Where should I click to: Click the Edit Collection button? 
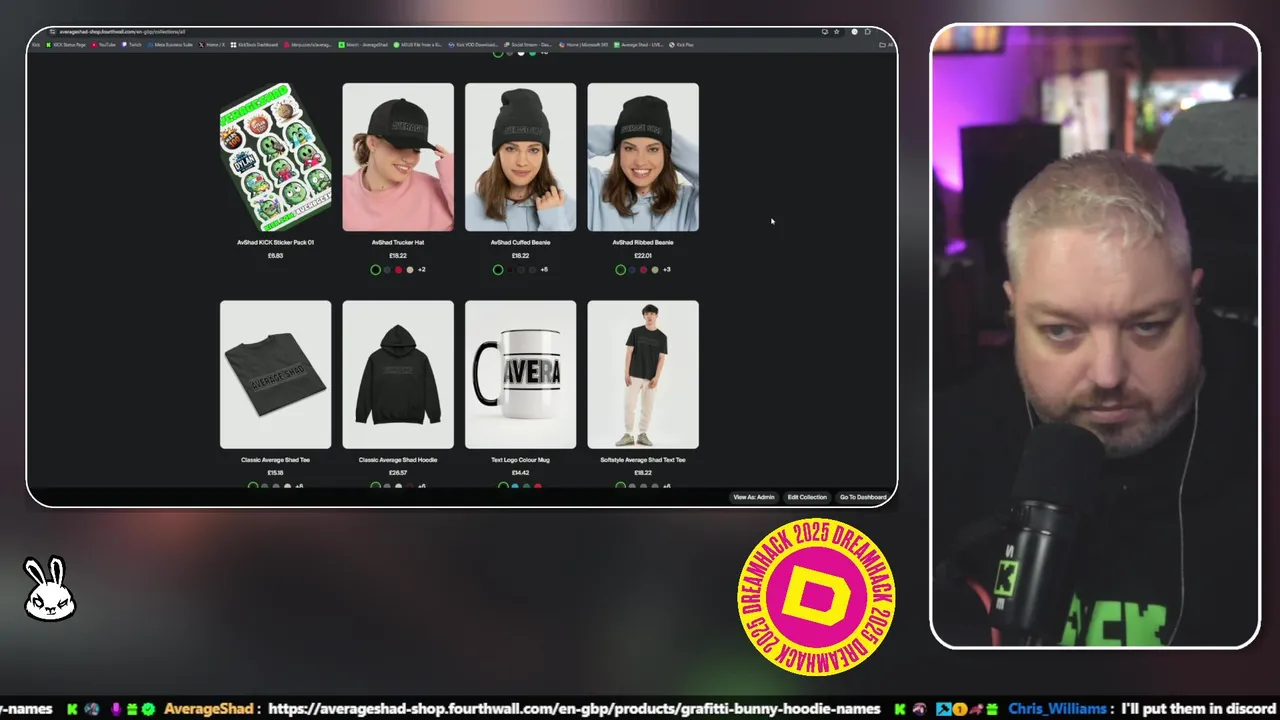807,497
